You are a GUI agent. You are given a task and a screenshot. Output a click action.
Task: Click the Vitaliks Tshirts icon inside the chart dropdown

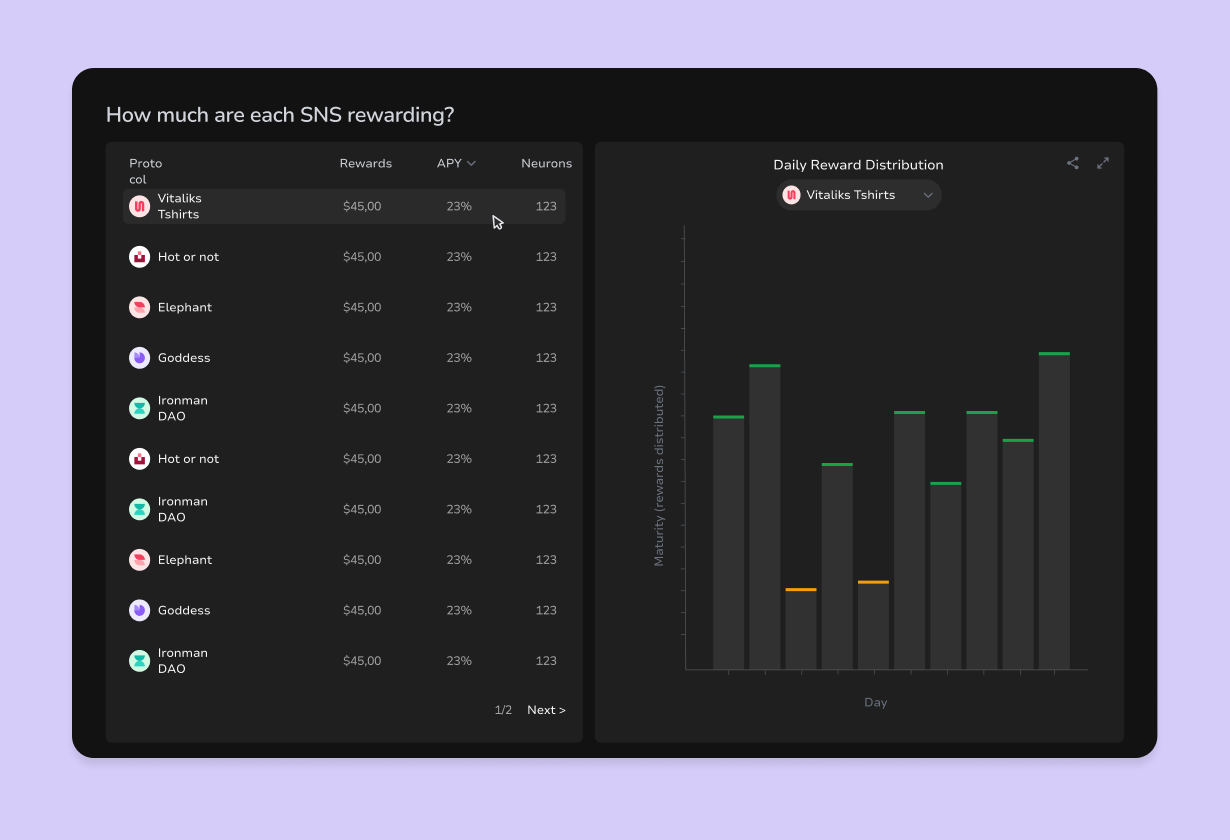point(791,195)
